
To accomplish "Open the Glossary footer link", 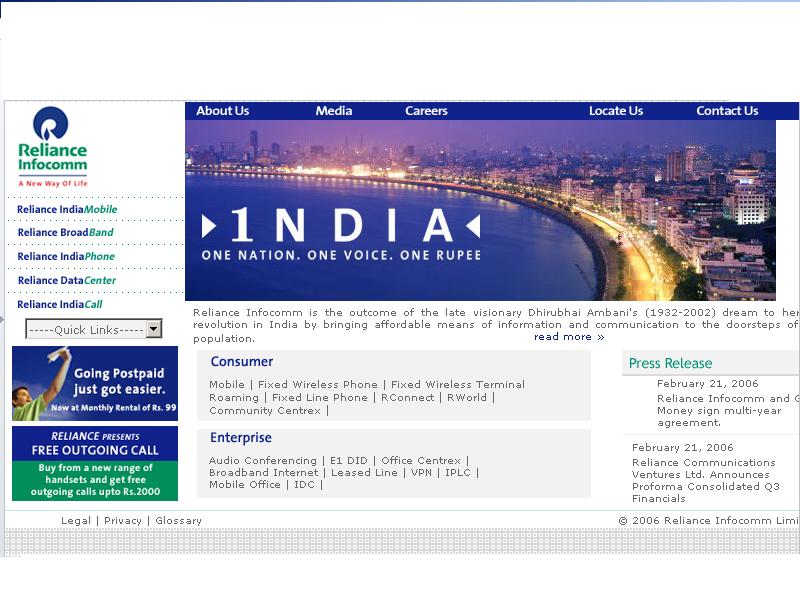I will (178, 520).
